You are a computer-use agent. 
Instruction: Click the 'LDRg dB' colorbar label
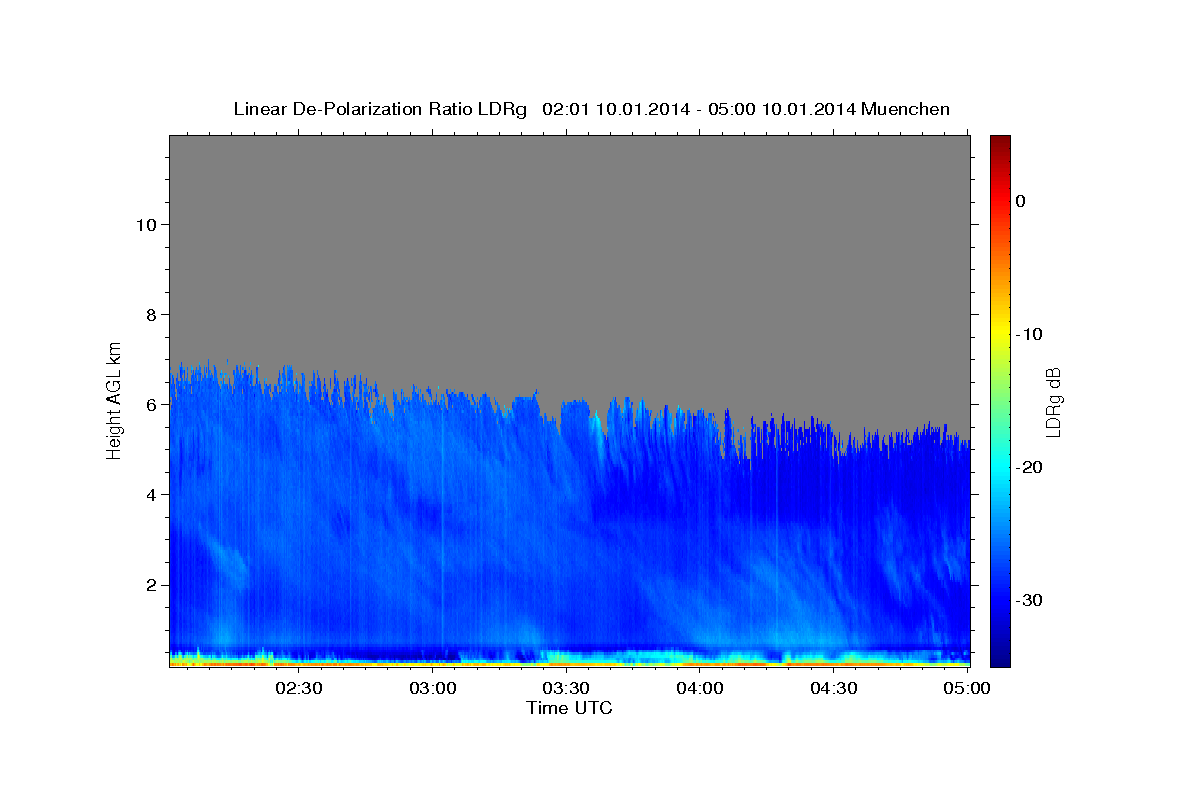1053,401
